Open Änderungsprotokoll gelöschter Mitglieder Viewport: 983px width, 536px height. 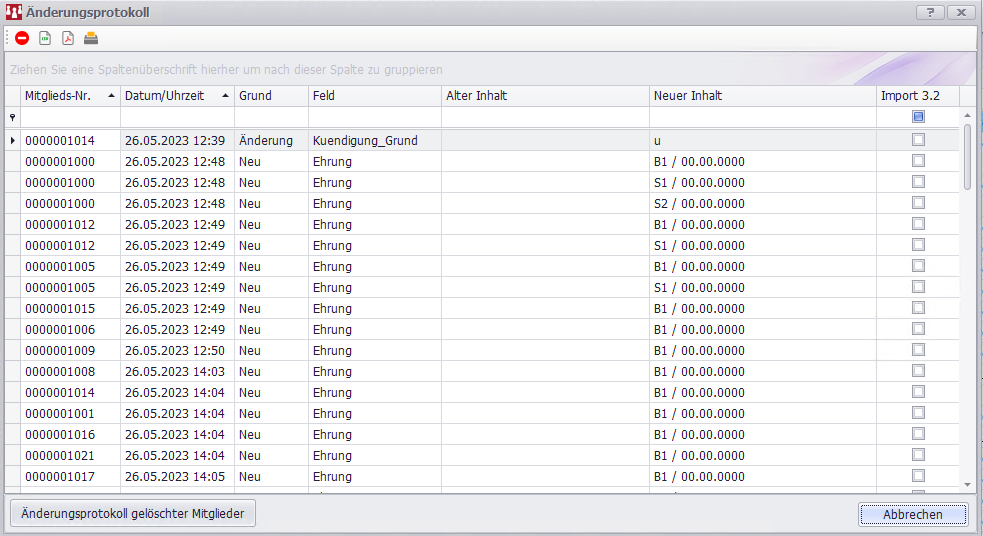tap(133, 514)
